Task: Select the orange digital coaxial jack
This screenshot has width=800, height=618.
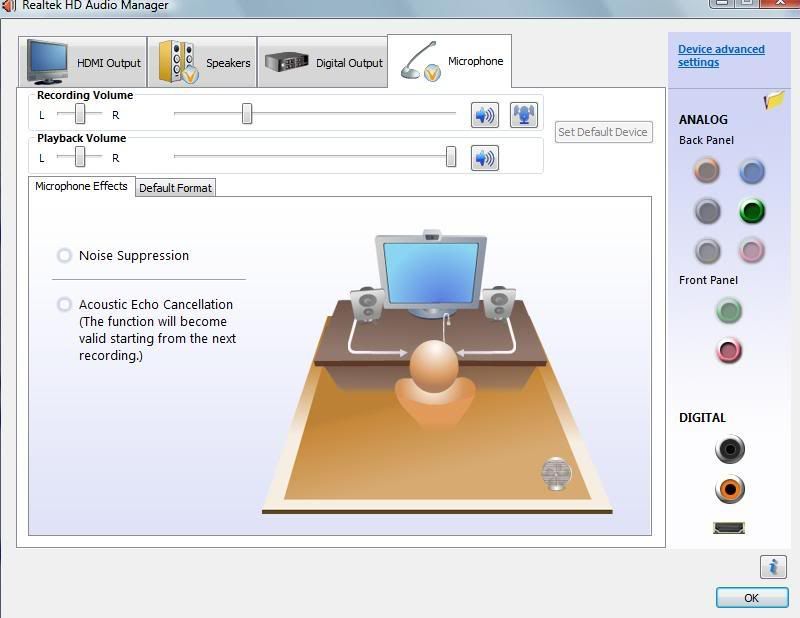Action: point(729,489)
